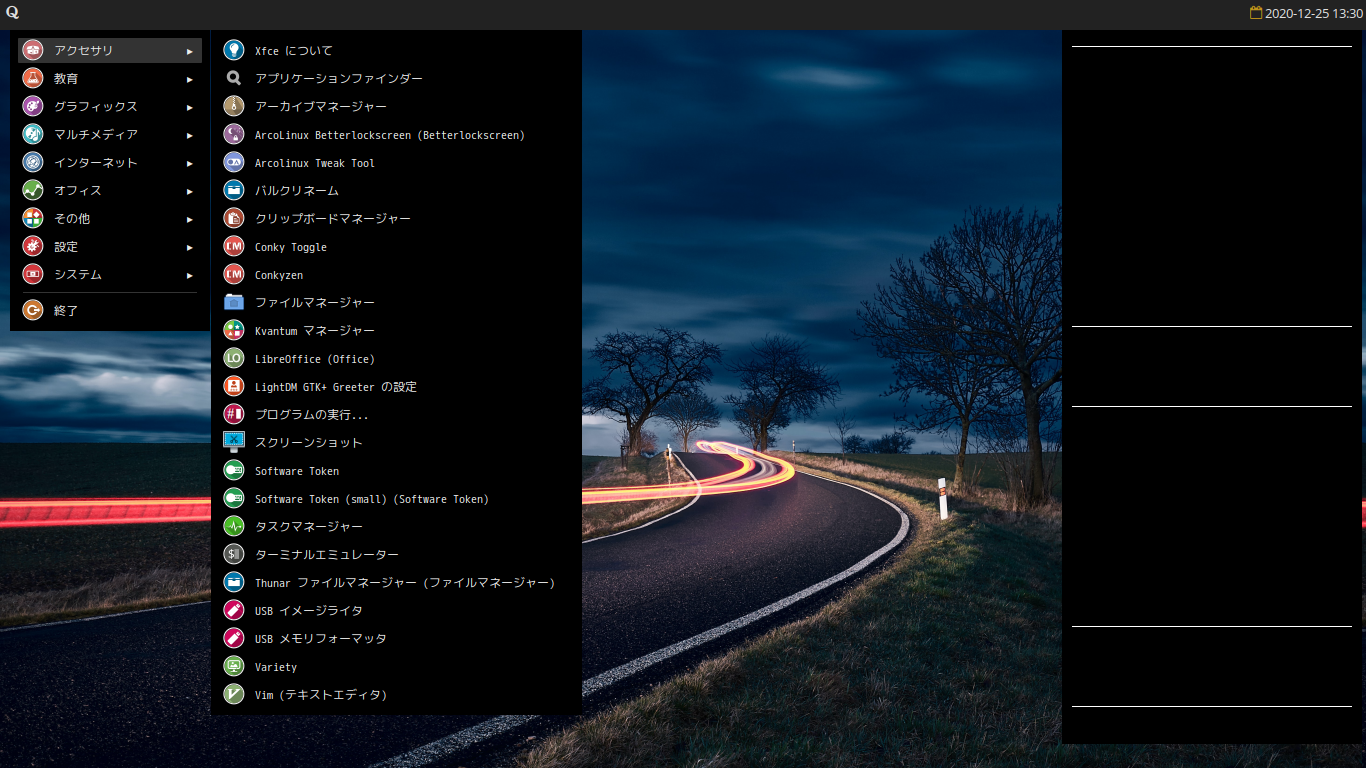Select 終了 to log out
Image resolution: width=1366 pixels, height=768 pixels.
point(110,310)
